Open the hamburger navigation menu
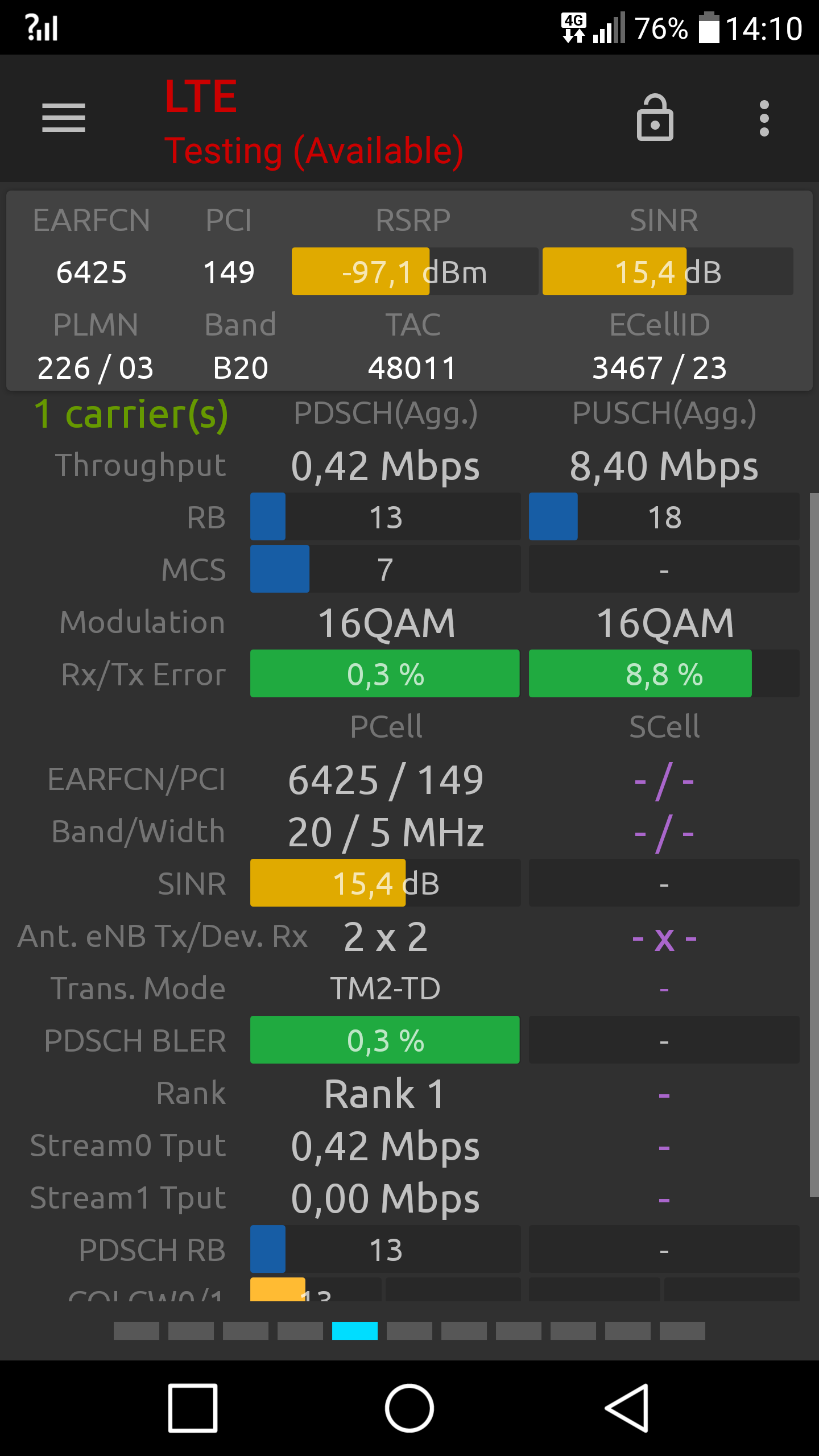The width and height of the screenshot is (819, 1456). 64,118
